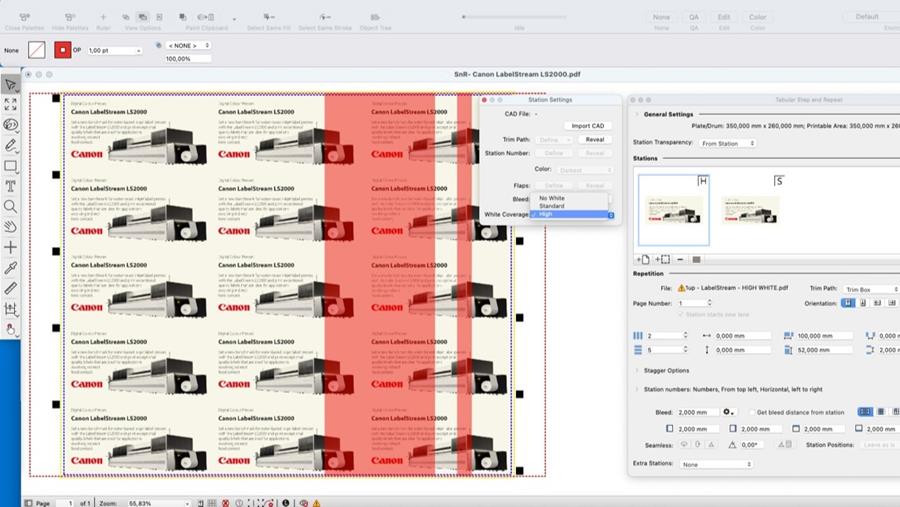Open the Color dropdown in Station Settings

584,170
